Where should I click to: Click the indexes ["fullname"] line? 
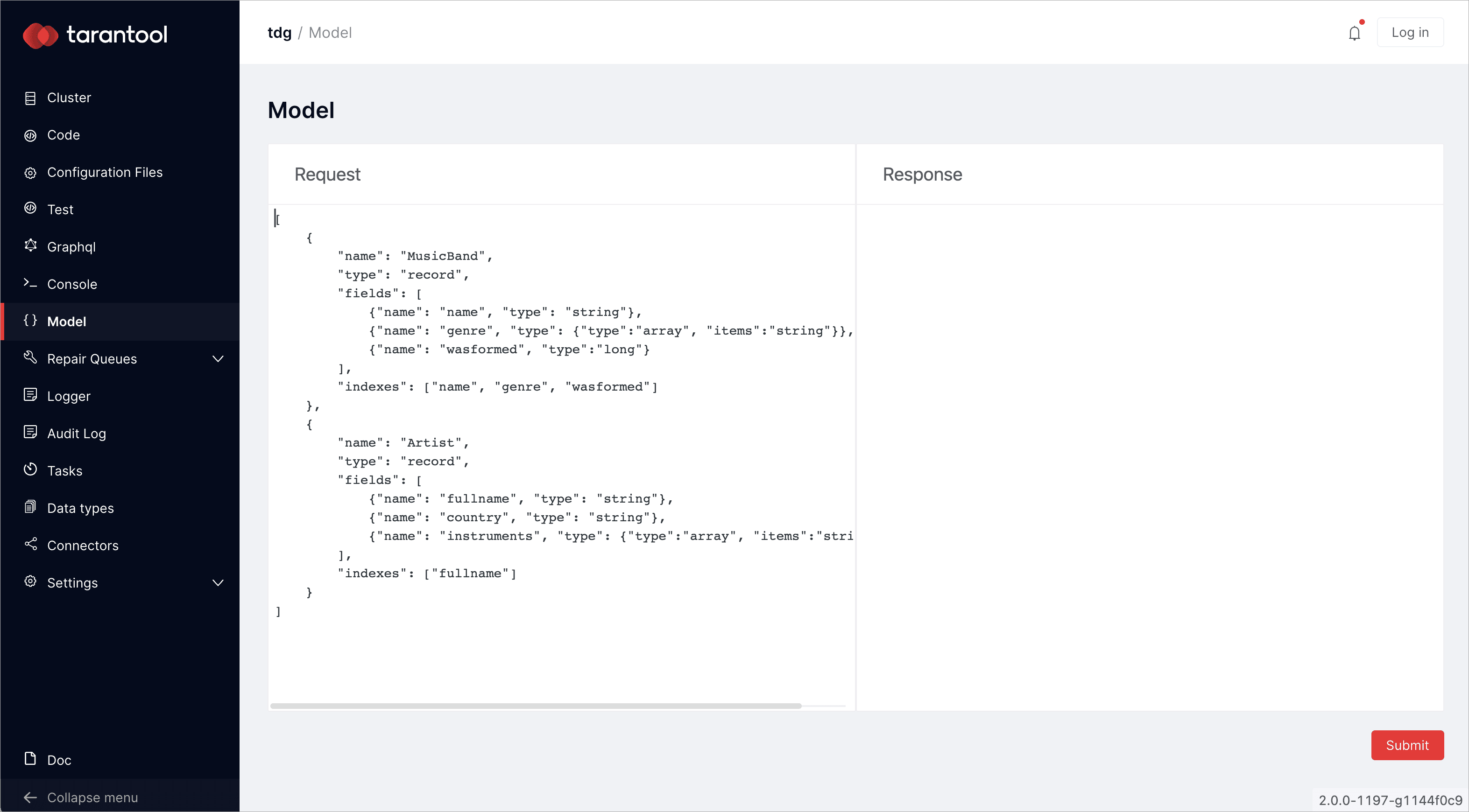pyautogui.click(x=427, y=574)
